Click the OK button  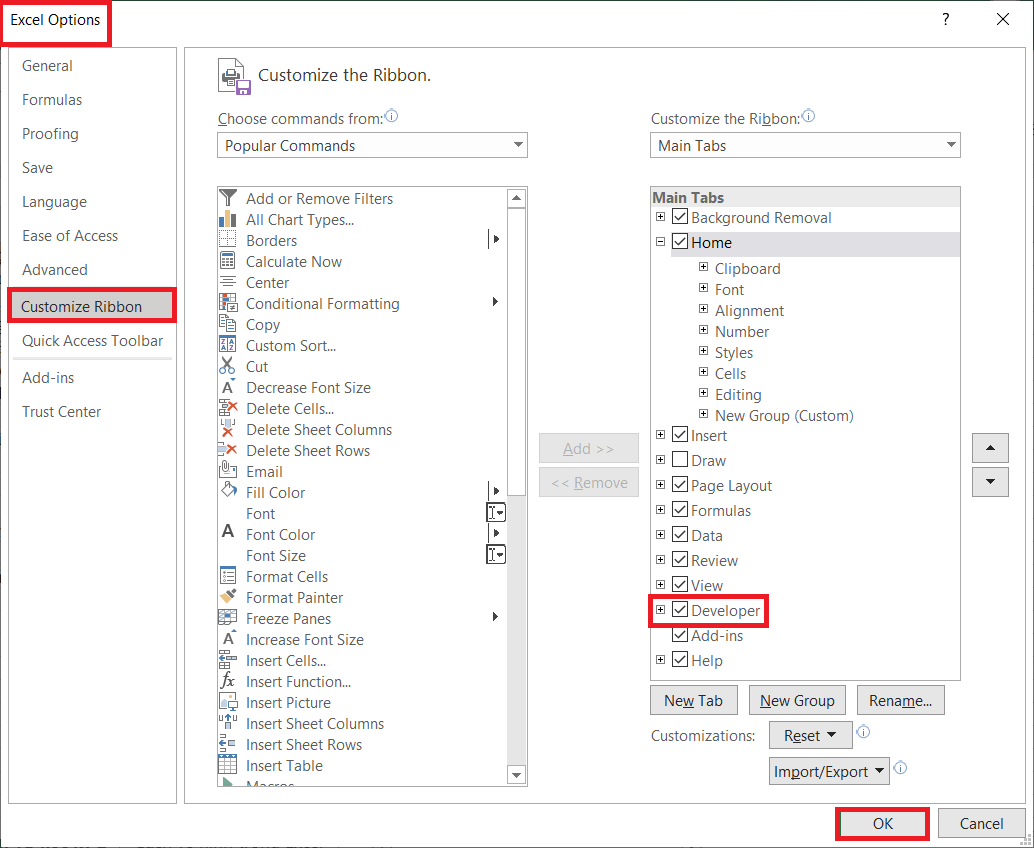coord(882,824)
